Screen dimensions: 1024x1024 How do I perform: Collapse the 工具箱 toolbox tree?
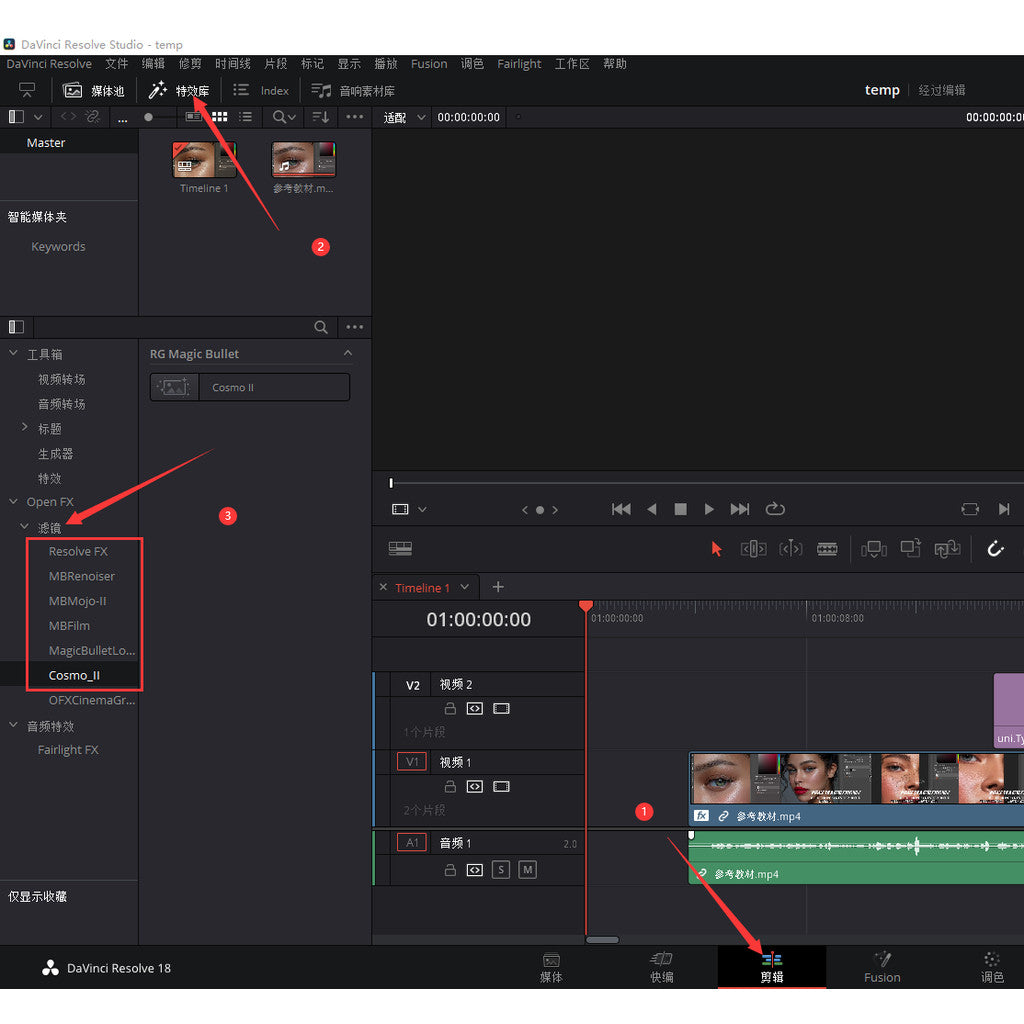tap(13, 353)
